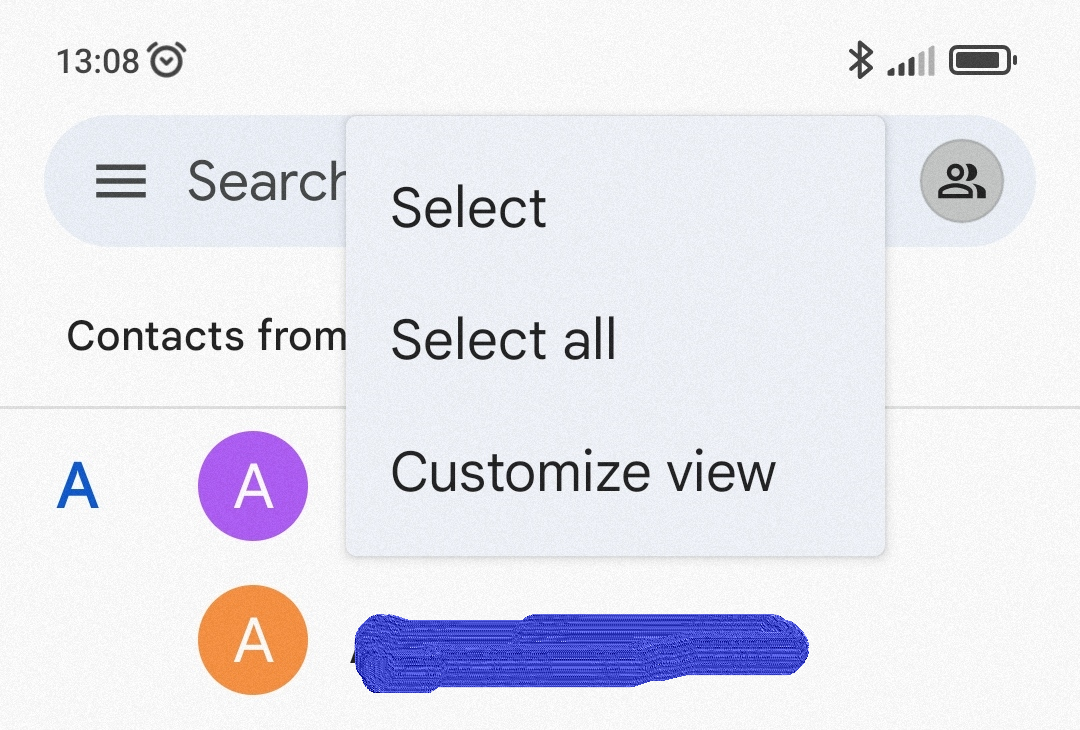Tap the cellular signal strength icon

point(910,62)
